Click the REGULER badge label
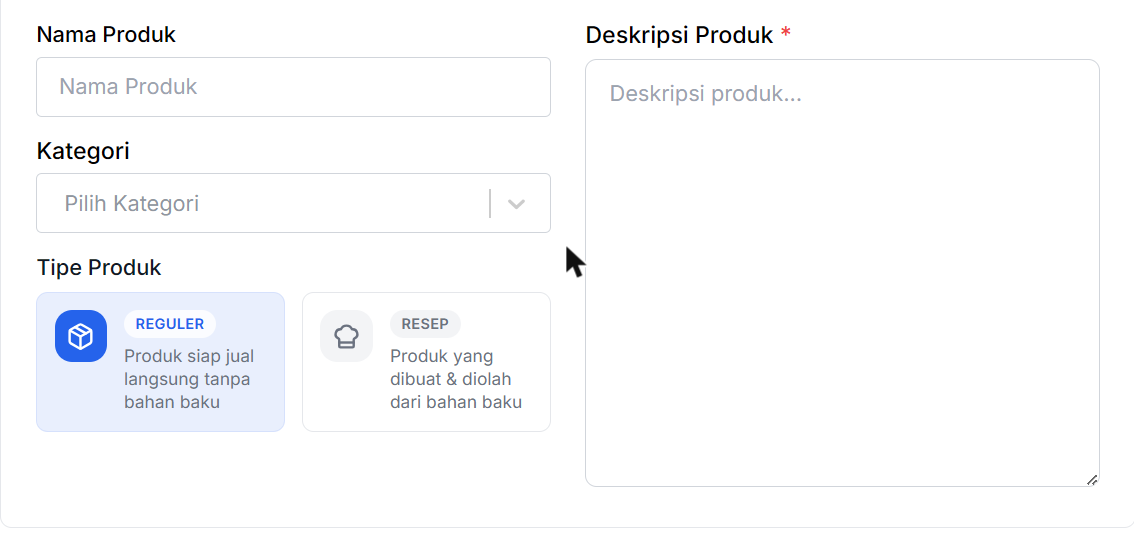 (170, 324)
